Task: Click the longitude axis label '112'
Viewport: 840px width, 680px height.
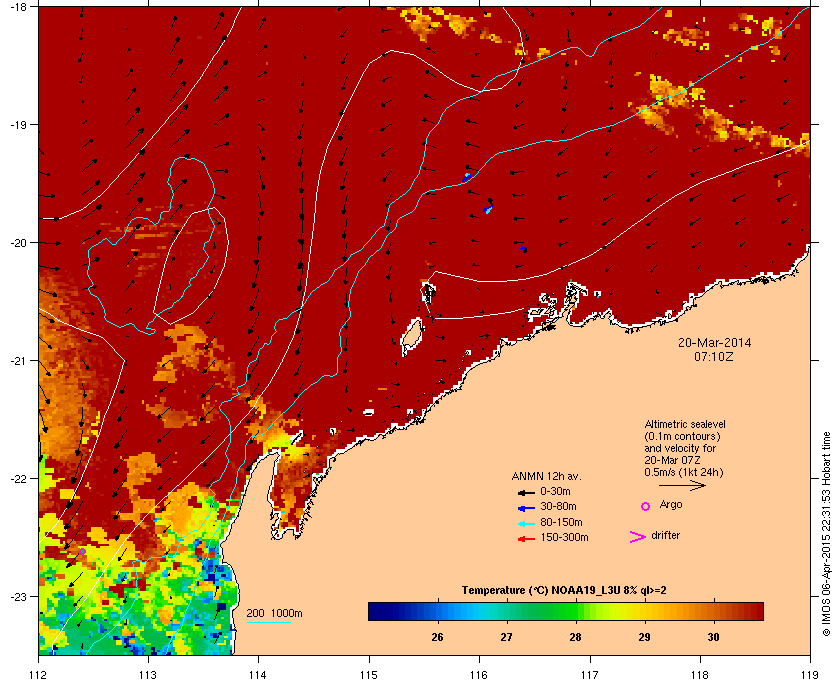Action: [x=39, y=675]
